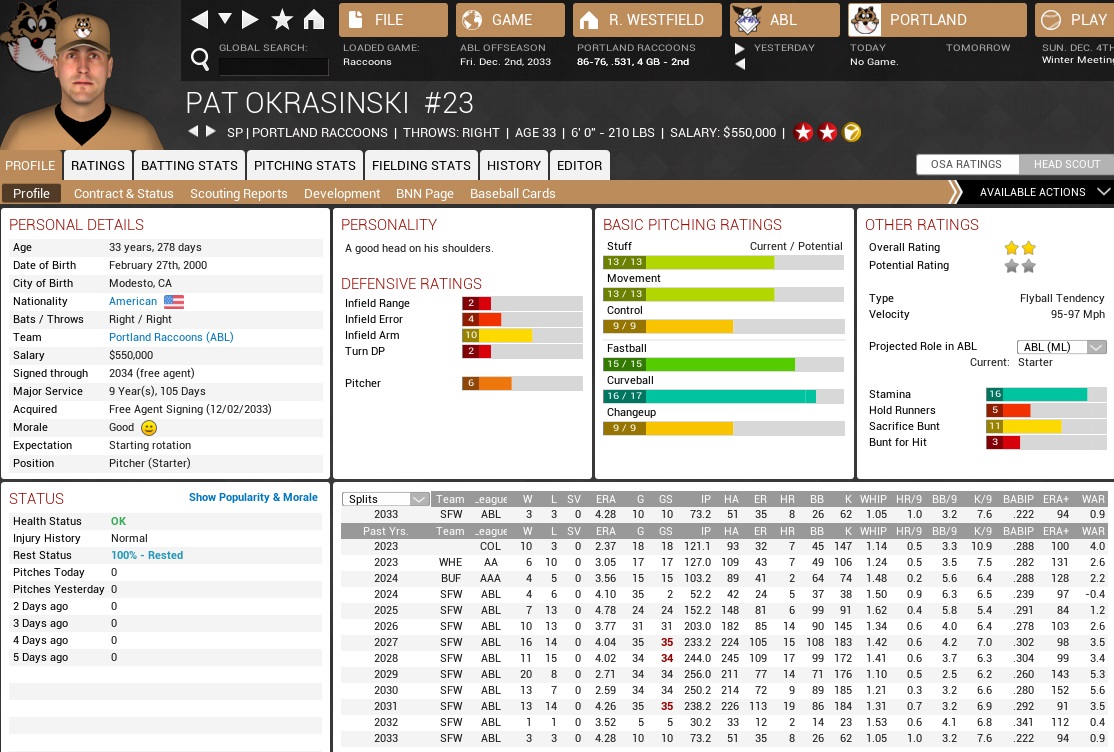
Task: Expand the Splits dropdown
Action: (x=385, y=499)
